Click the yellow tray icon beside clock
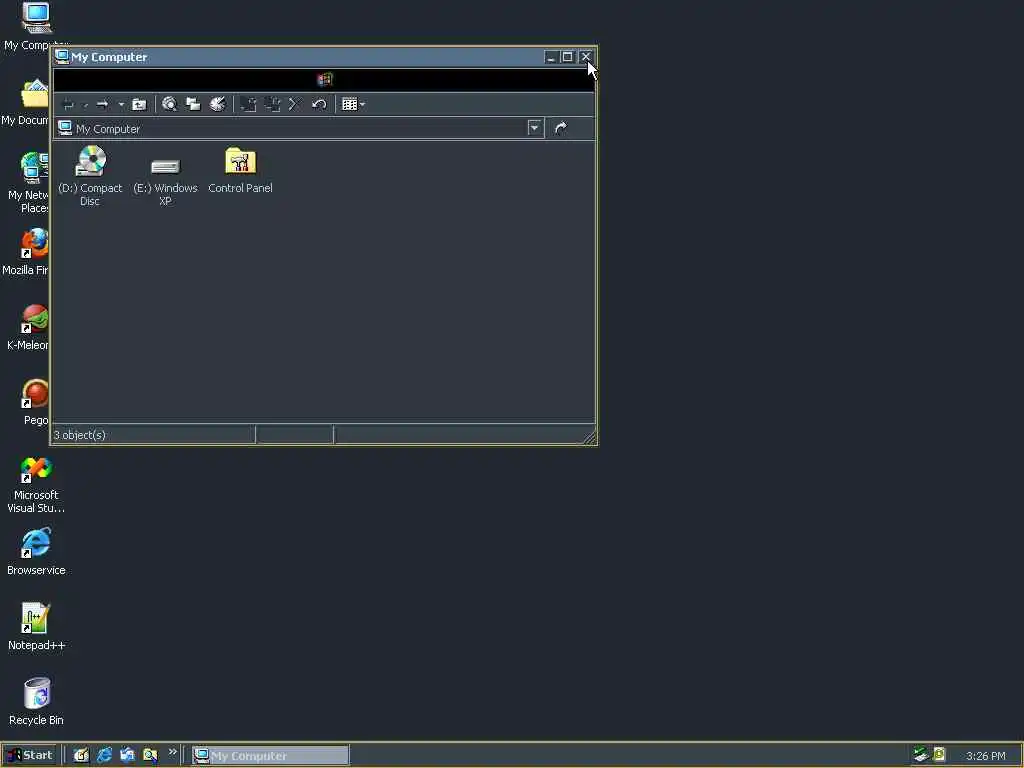1024x768 pixels. [x=939, y=754]
